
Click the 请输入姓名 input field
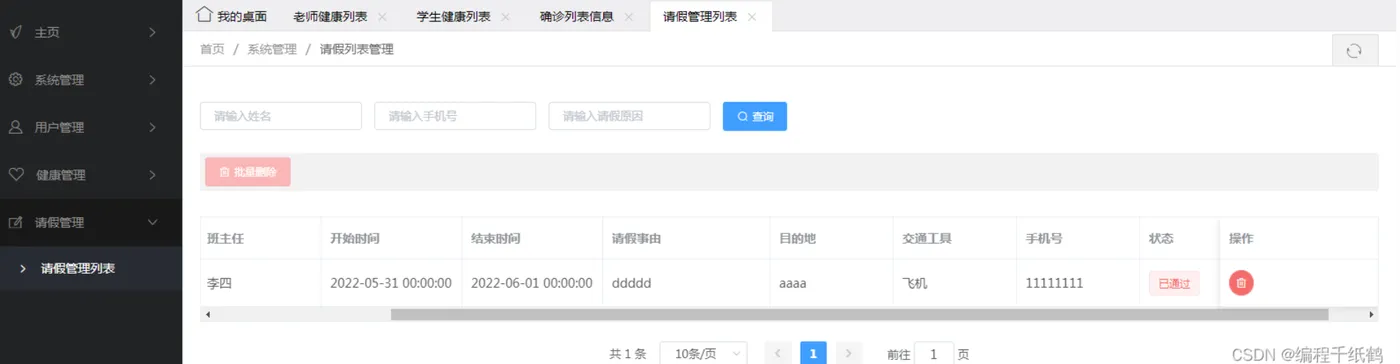(x=281, y=116)
